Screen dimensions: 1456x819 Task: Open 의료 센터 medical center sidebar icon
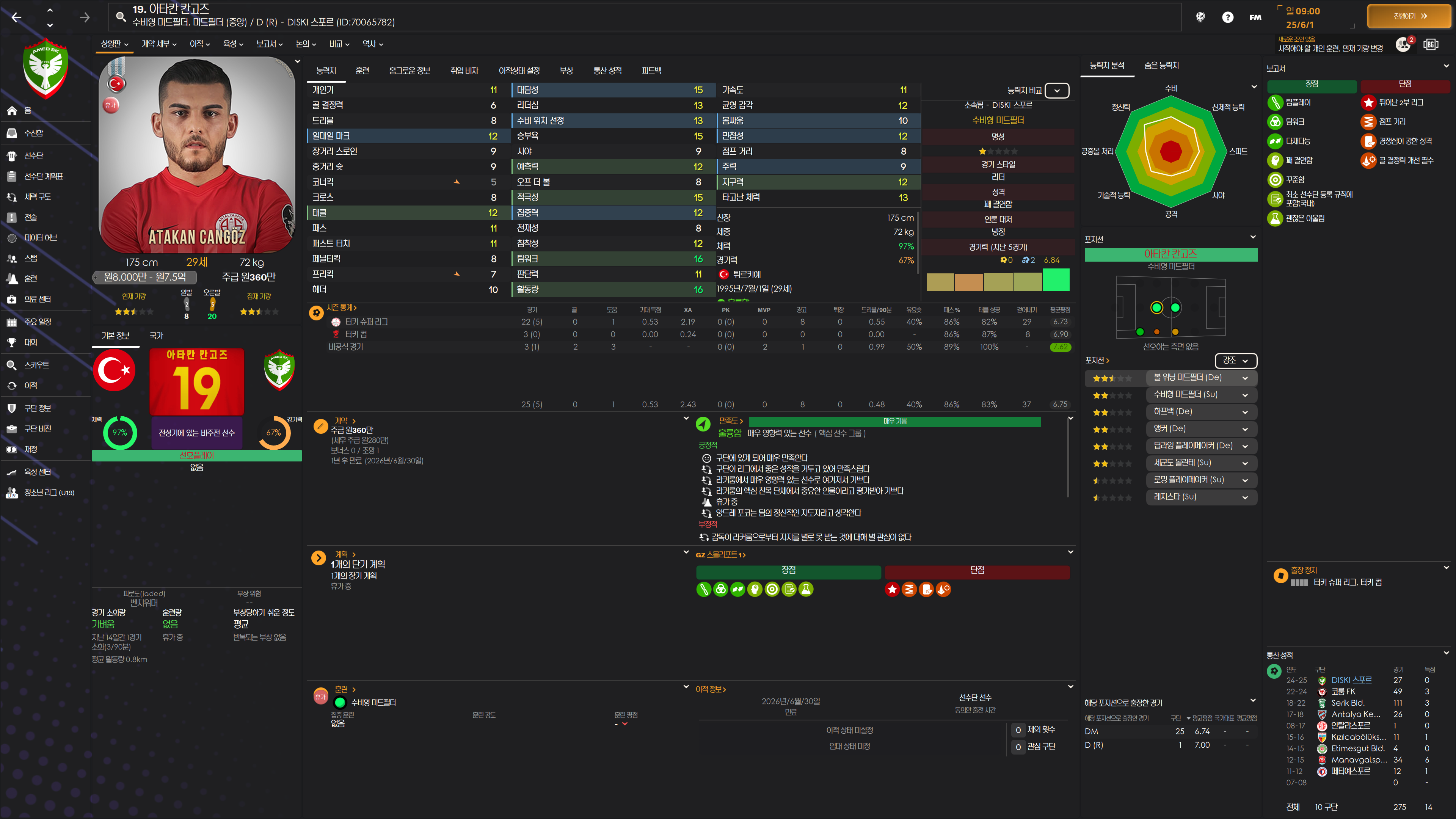tap(12, 299)
